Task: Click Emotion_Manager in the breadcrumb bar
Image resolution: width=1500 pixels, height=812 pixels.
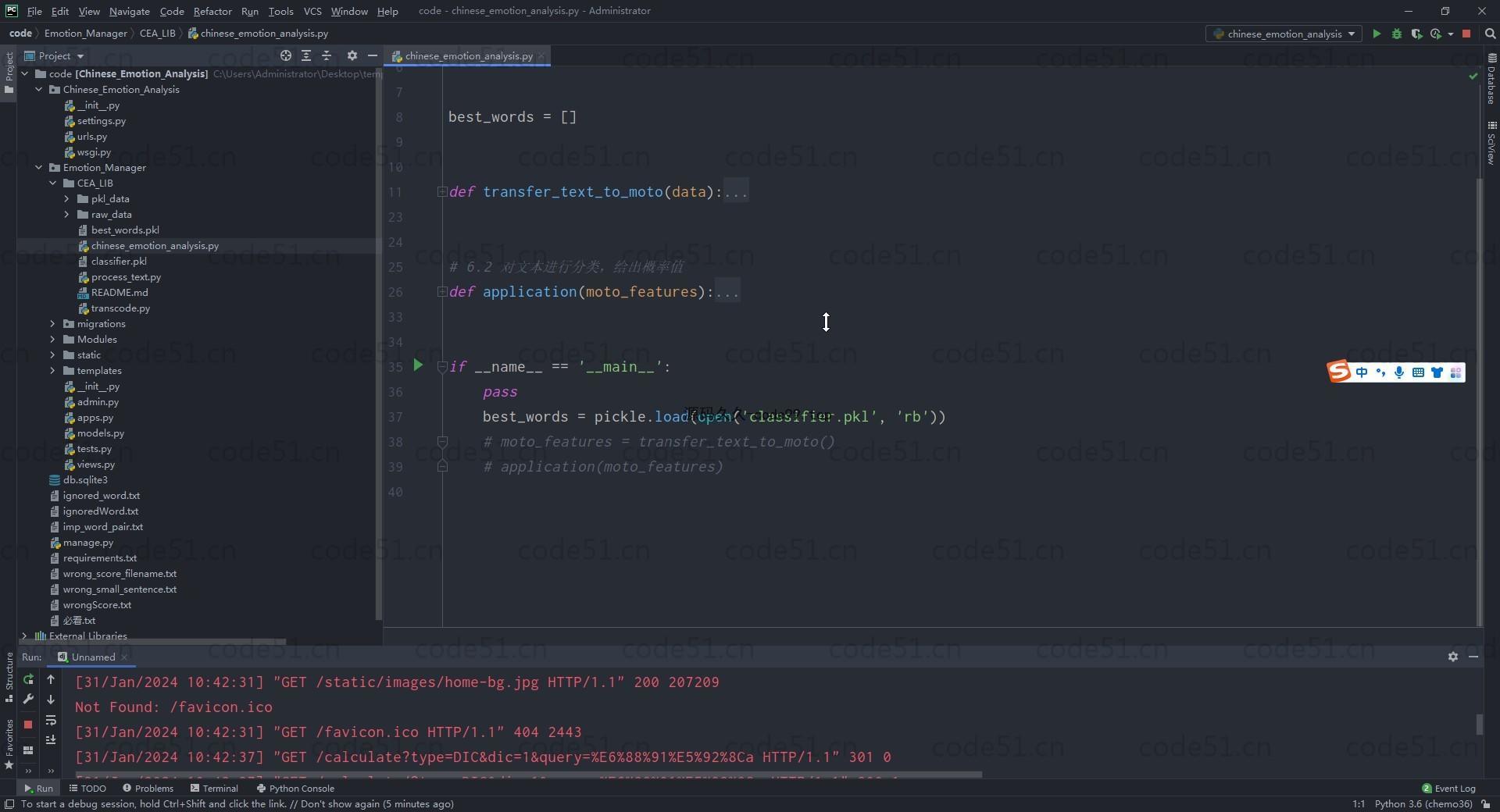Action: (x=85, y=33)
